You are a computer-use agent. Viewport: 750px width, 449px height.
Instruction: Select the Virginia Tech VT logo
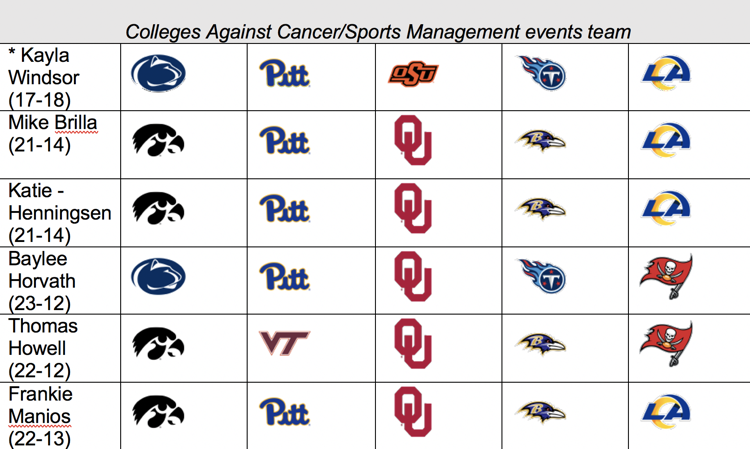pos(284,343)
